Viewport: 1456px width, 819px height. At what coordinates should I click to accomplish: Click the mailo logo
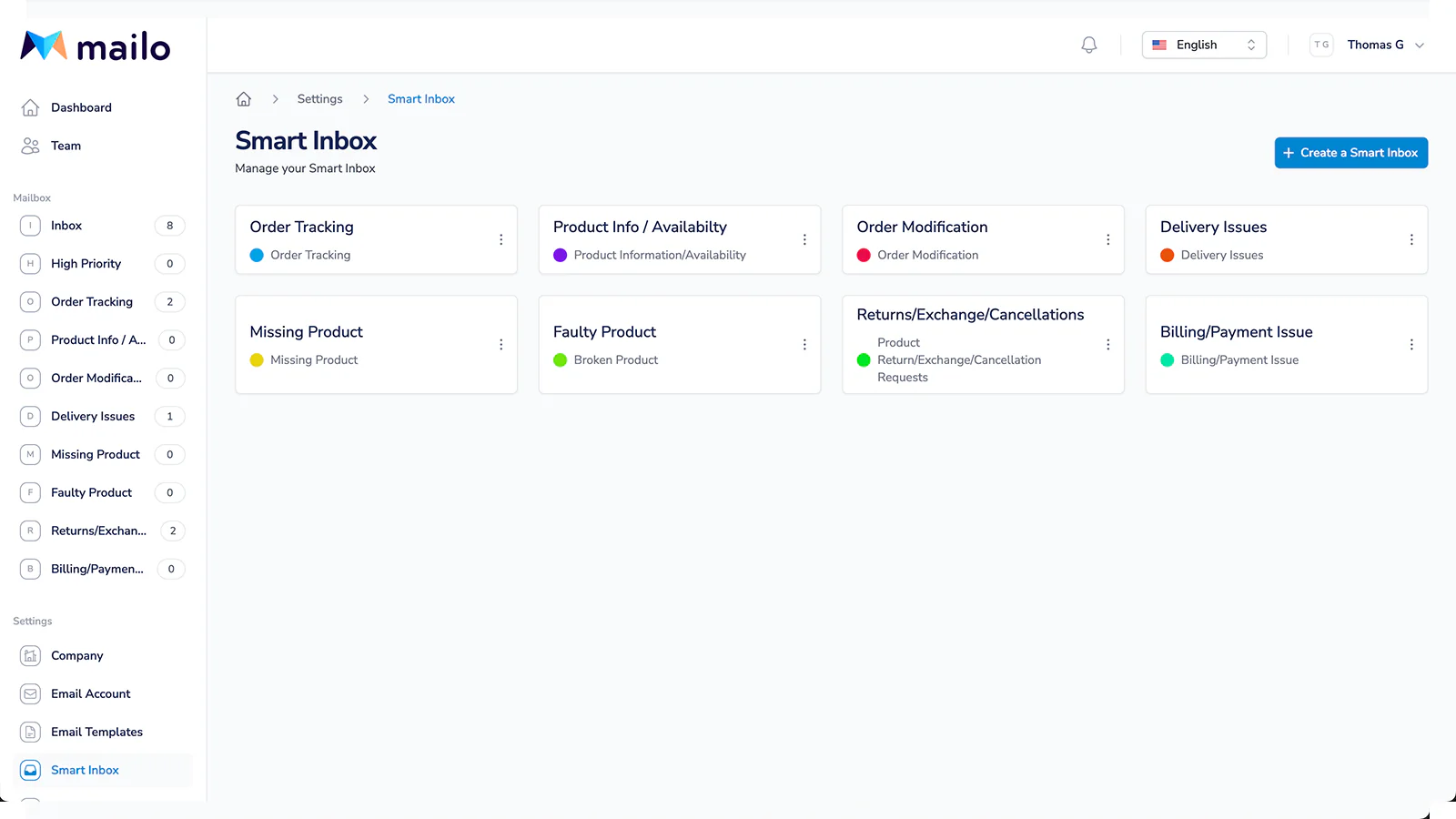coord(96,45)
